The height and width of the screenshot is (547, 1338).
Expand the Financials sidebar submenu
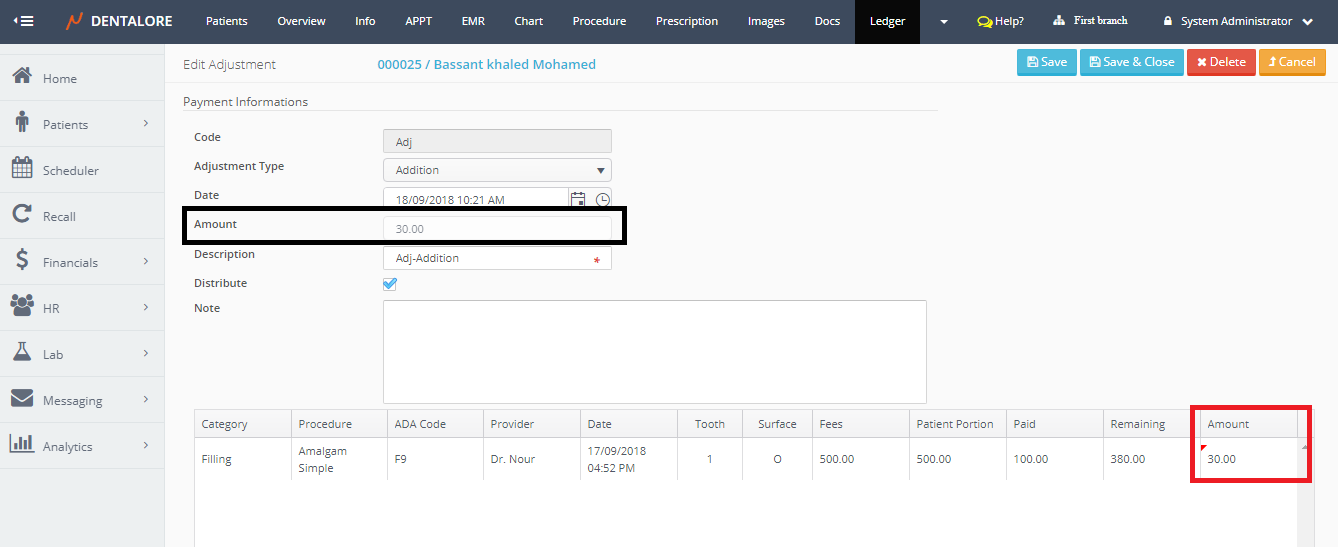(82, 262)
